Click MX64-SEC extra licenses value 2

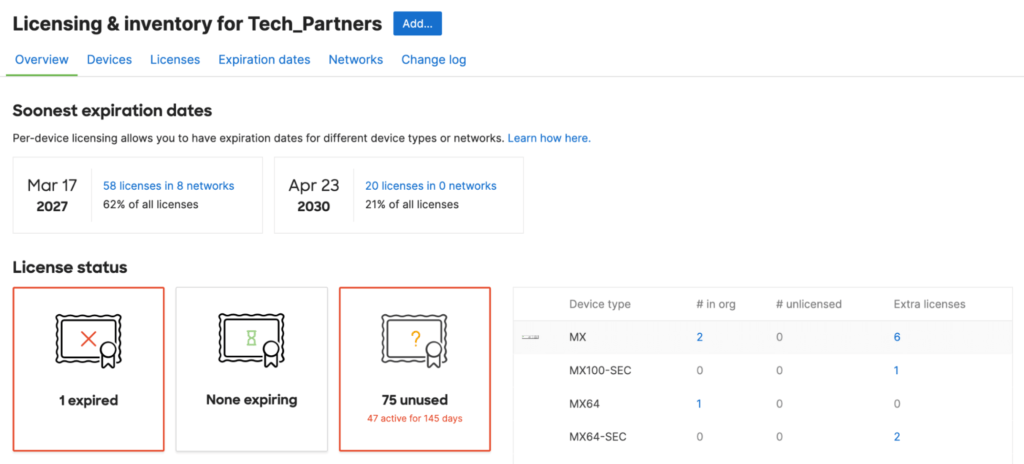897,437
